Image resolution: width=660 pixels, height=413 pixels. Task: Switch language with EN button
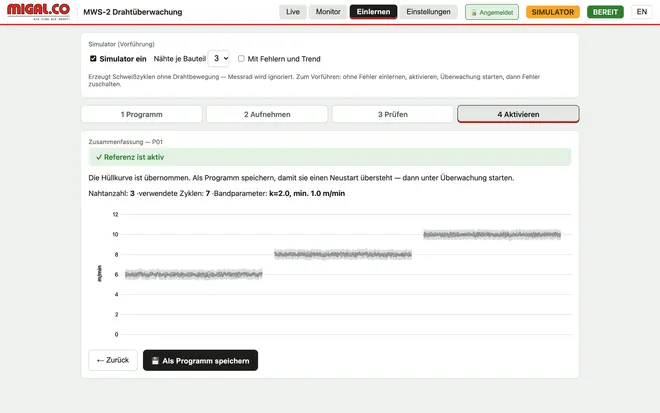tap(641, 12)
